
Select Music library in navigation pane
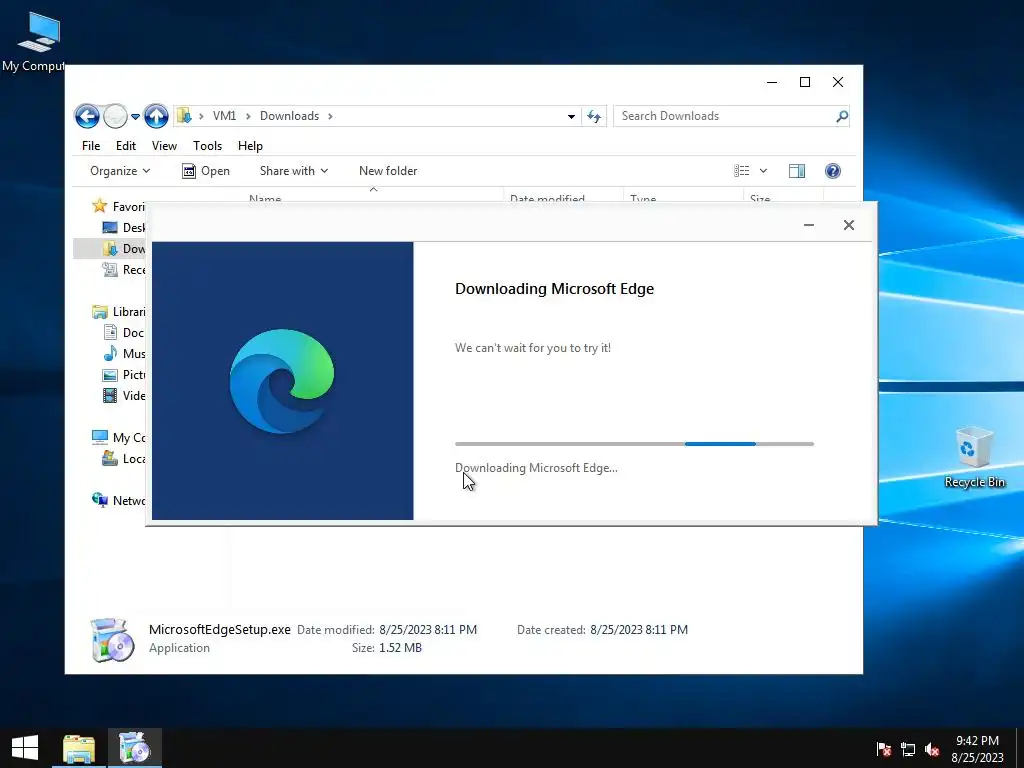tap(123, 353)
